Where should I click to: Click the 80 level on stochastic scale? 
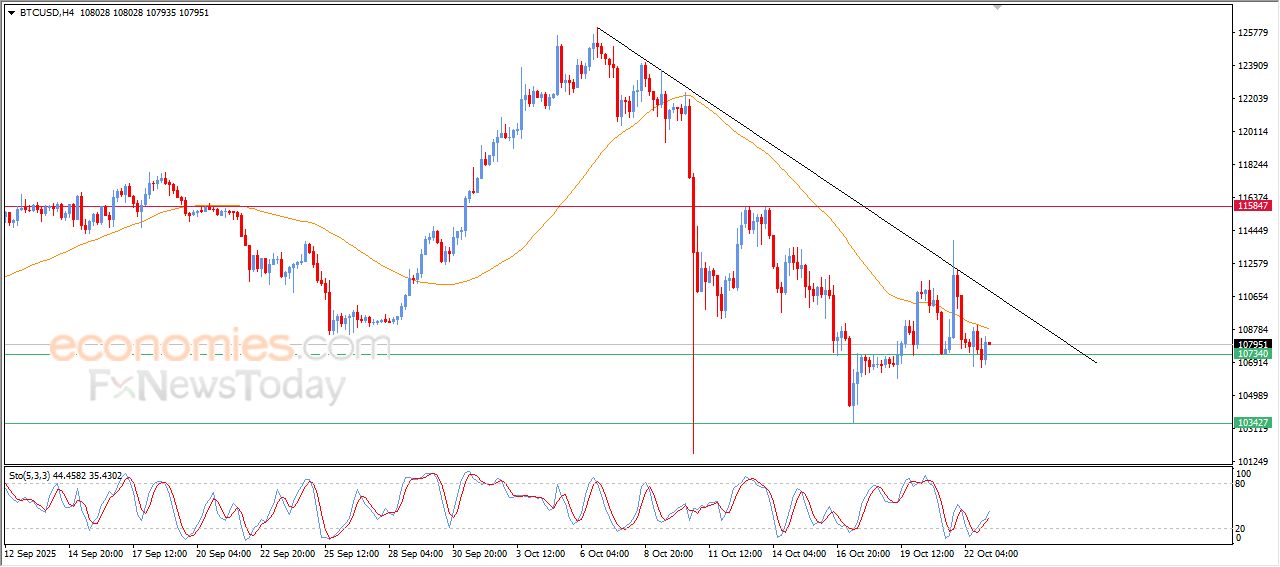click(1242, 484)
